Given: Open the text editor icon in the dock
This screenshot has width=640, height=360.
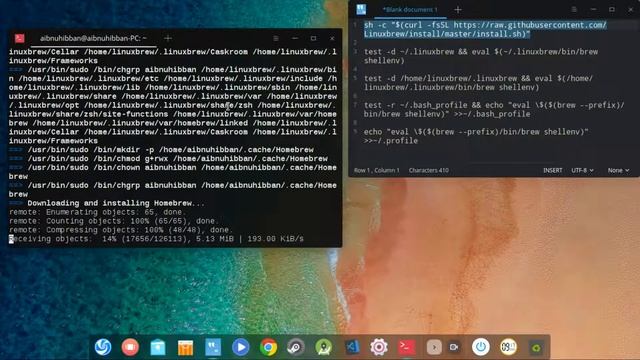Looking at the screenshot, I should coord(213,347).
